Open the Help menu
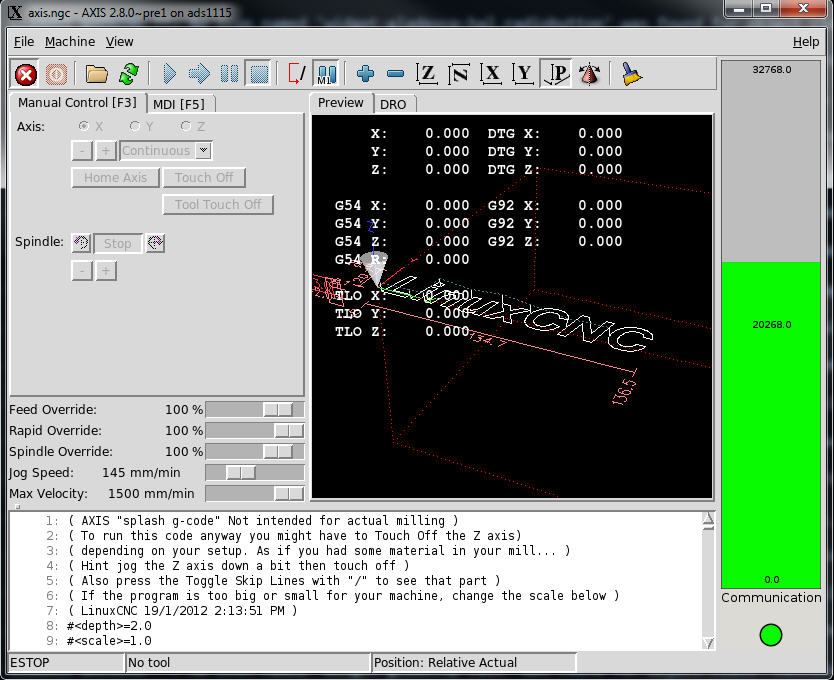 click(x=806, y=42)
